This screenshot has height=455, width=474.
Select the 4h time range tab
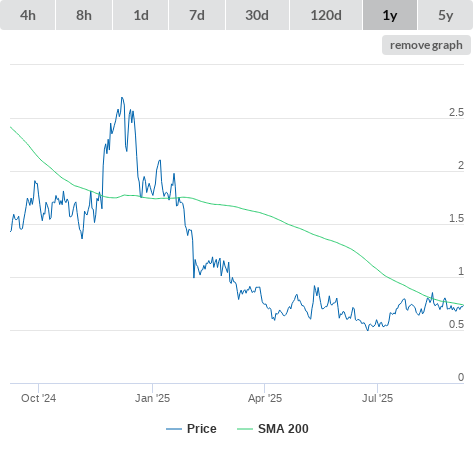coord(28,15)
